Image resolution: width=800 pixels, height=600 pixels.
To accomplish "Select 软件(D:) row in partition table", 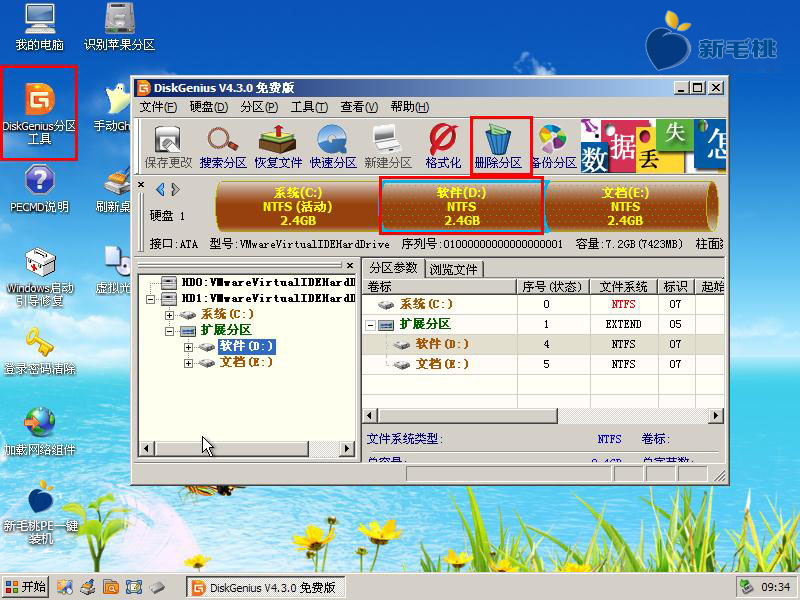I will pyautogui.click(x=543, y=344).
